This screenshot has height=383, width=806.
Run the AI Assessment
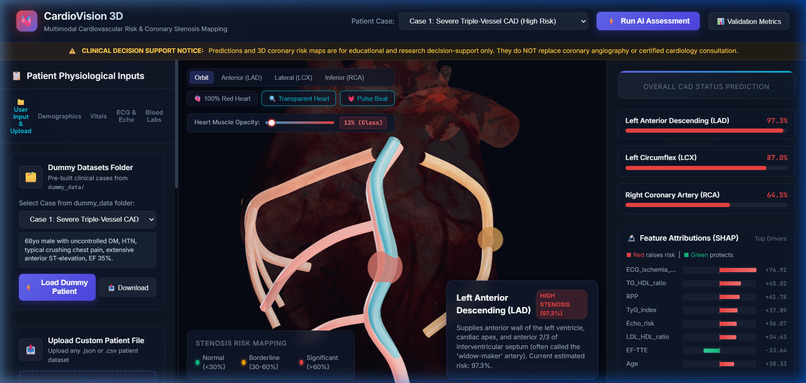tap(648, 21)
